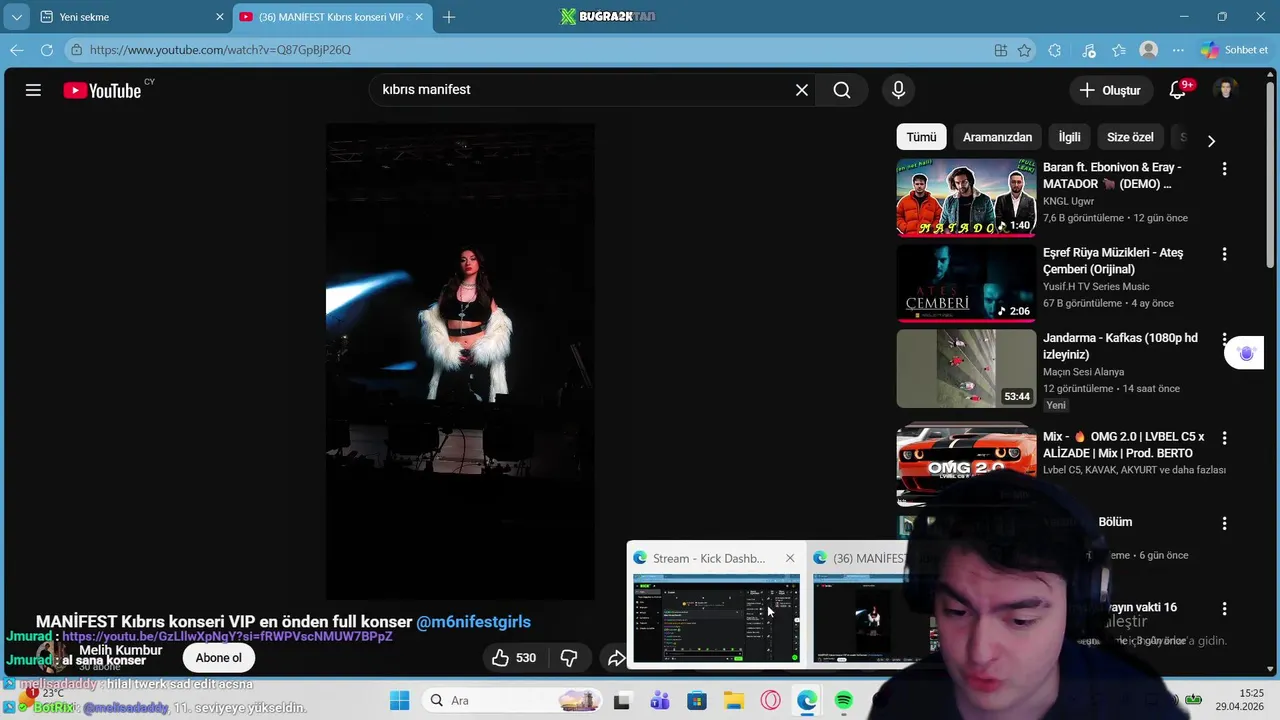Open the media control music icon

pos(1089,50)
